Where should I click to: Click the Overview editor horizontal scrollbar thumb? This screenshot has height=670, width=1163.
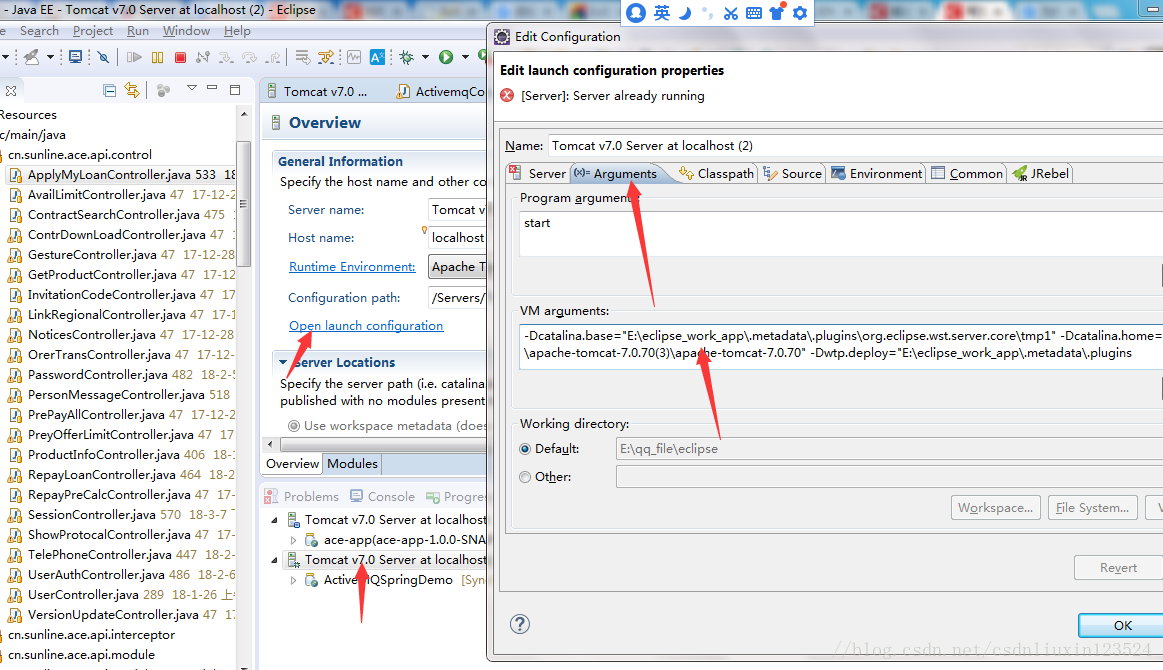point(382,444)
